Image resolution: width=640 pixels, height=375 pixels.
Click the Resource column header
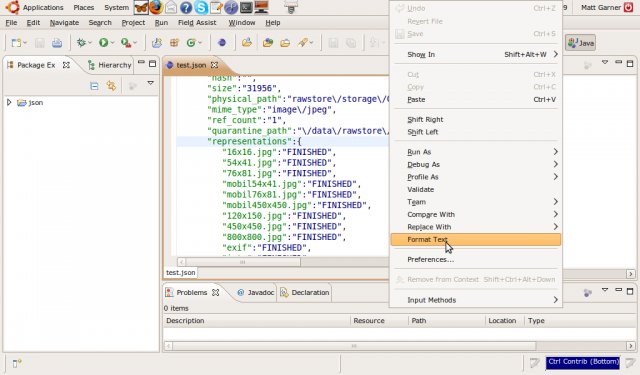pyautogui.click(x=379, y=321)
